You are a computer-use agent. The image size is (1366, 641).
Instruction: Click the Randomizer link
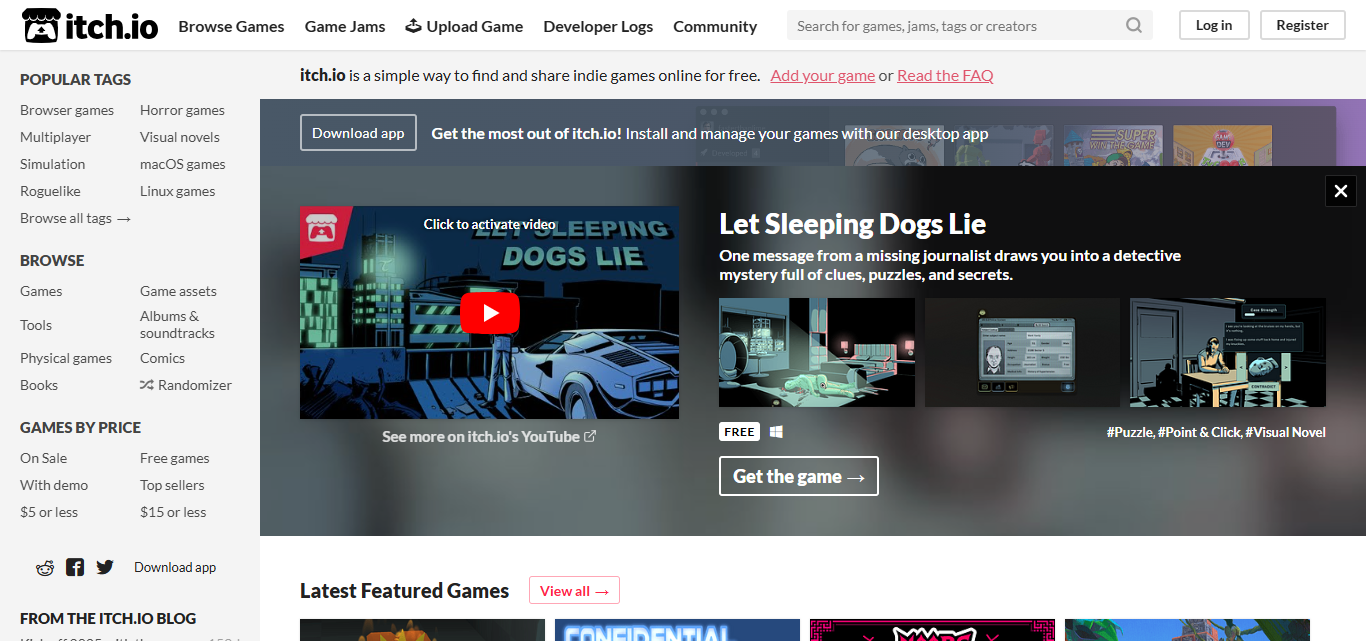(186, 385)
